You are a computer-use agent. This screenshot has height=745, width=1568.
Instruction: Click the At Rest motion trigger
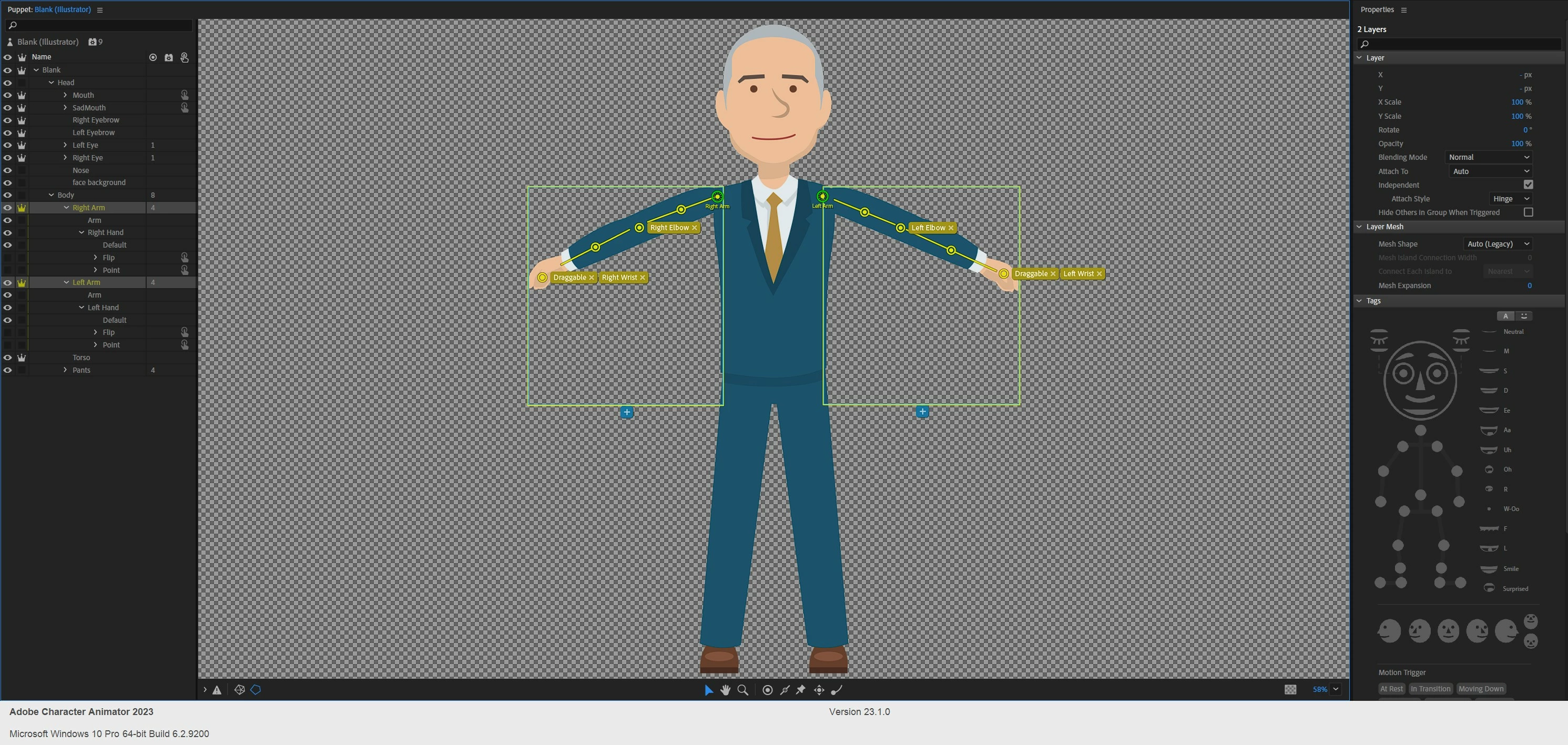point(1391,688)
